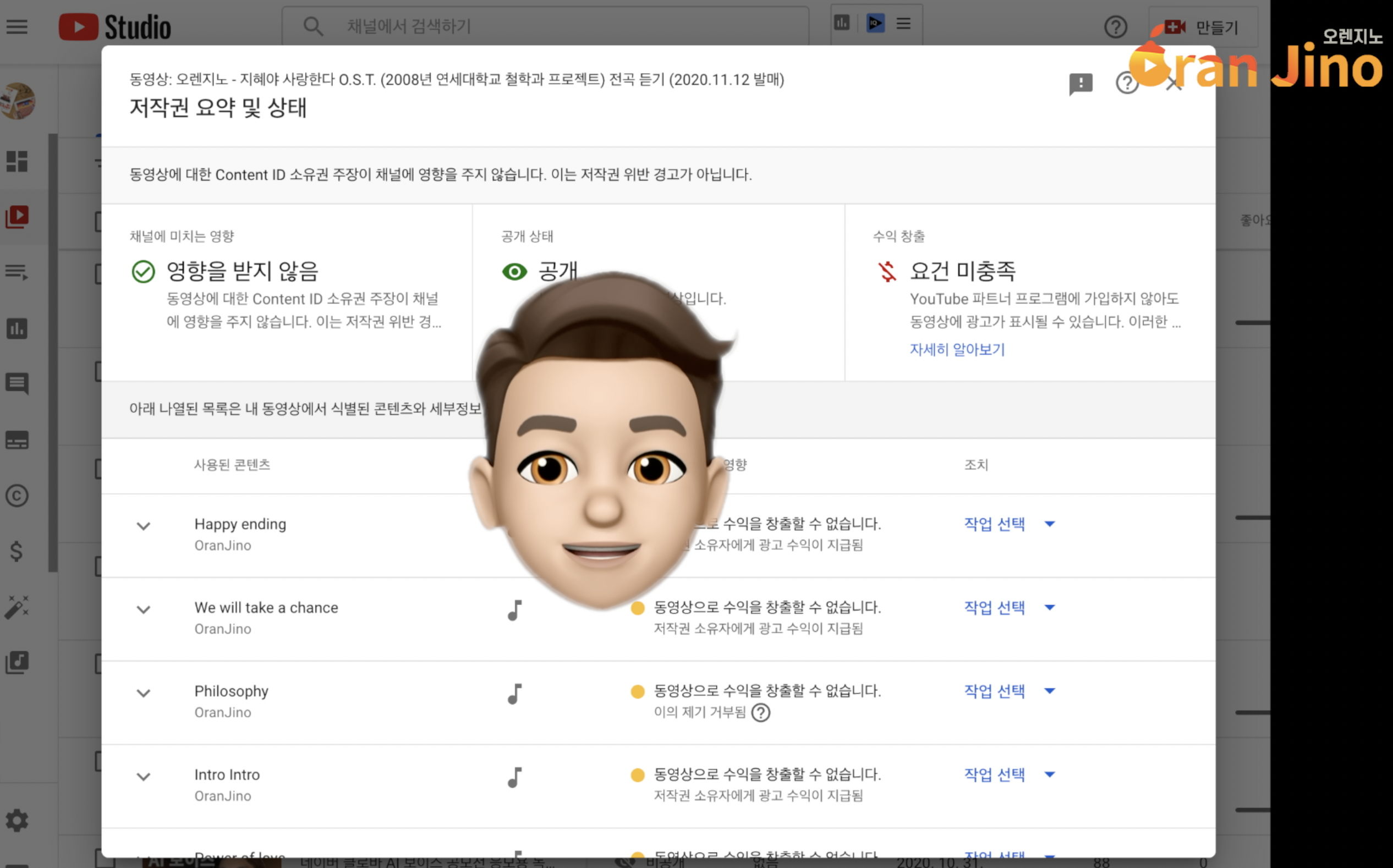1393x868 pixels.
Task: Open 작업 선택 dropdown for We will take a chance
Action: coord(1009,607)
